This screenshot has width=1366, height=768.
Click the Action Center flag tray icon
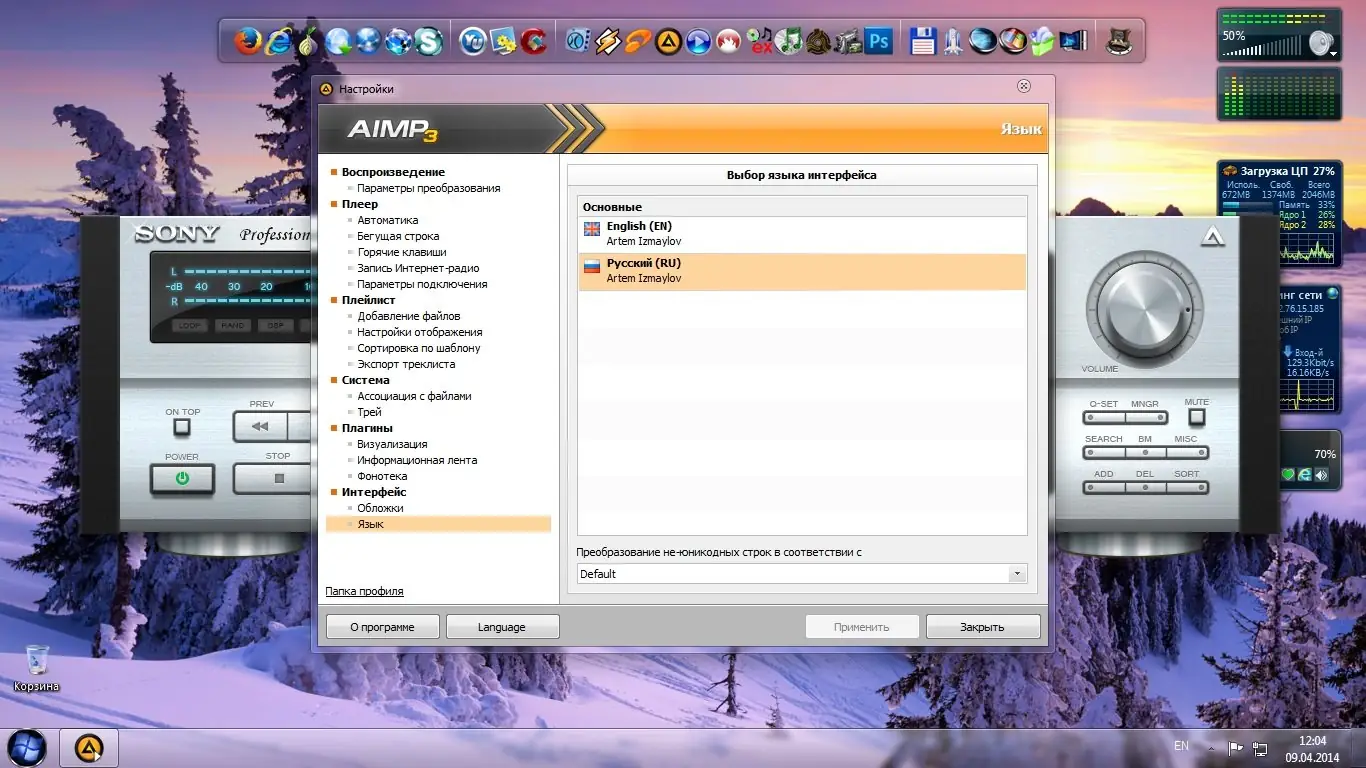1236,747
